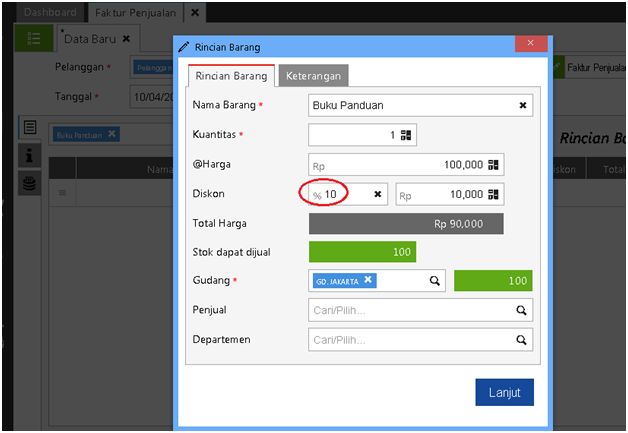Open the coins/cost sidebar icon

30,184
